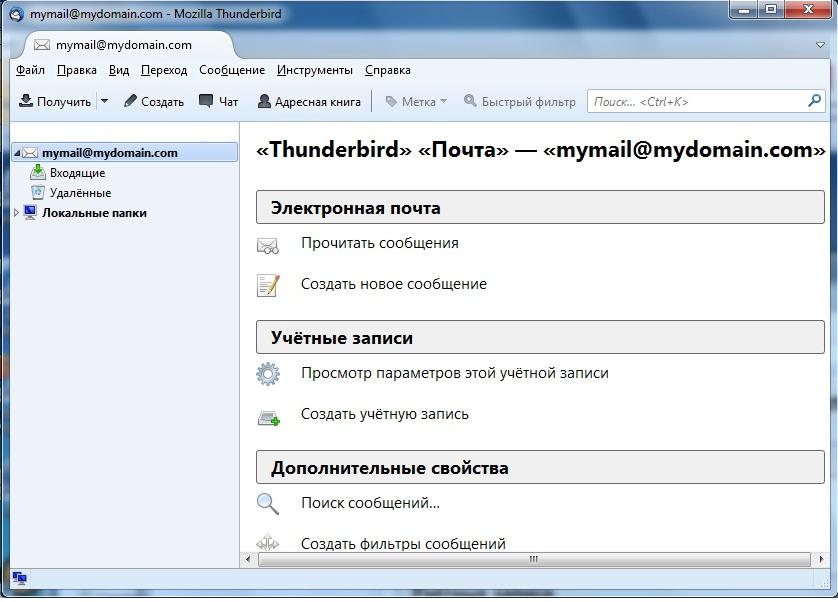Click Создать новое сообщение link

[393, 284]
